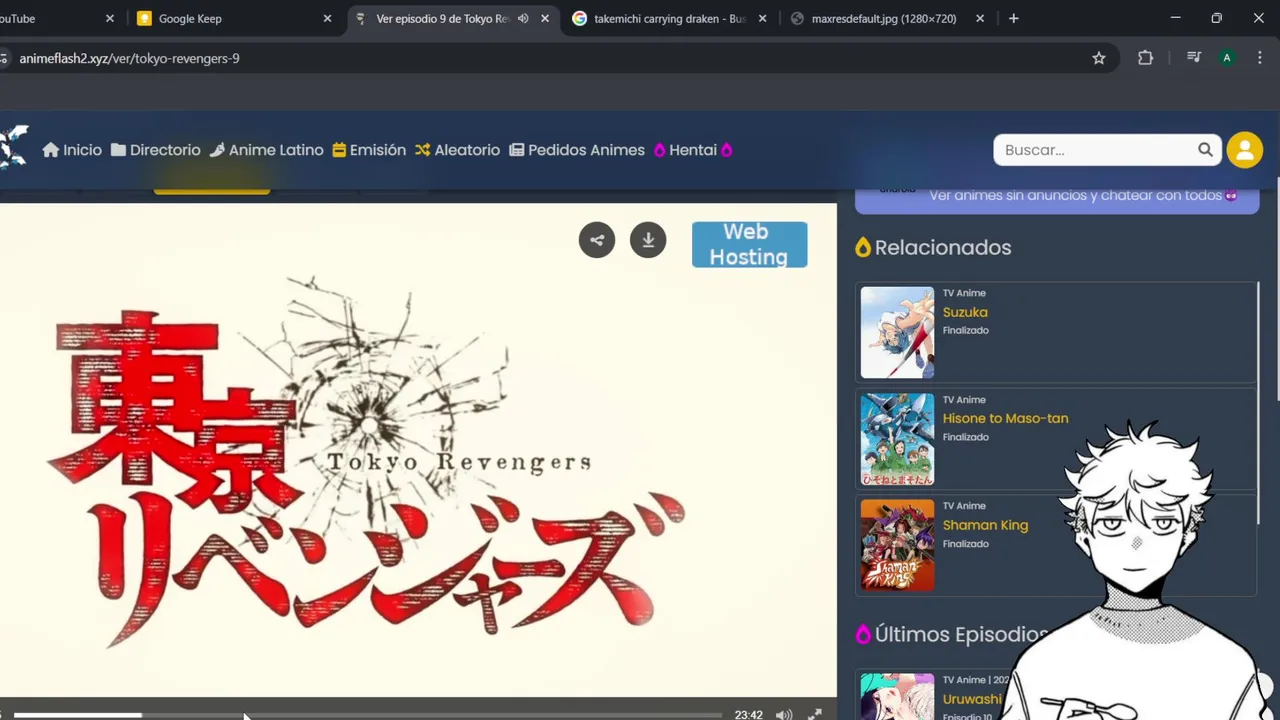Seek within the video progress bar
The image size is (1280, 720).
(x=367, y=715)
